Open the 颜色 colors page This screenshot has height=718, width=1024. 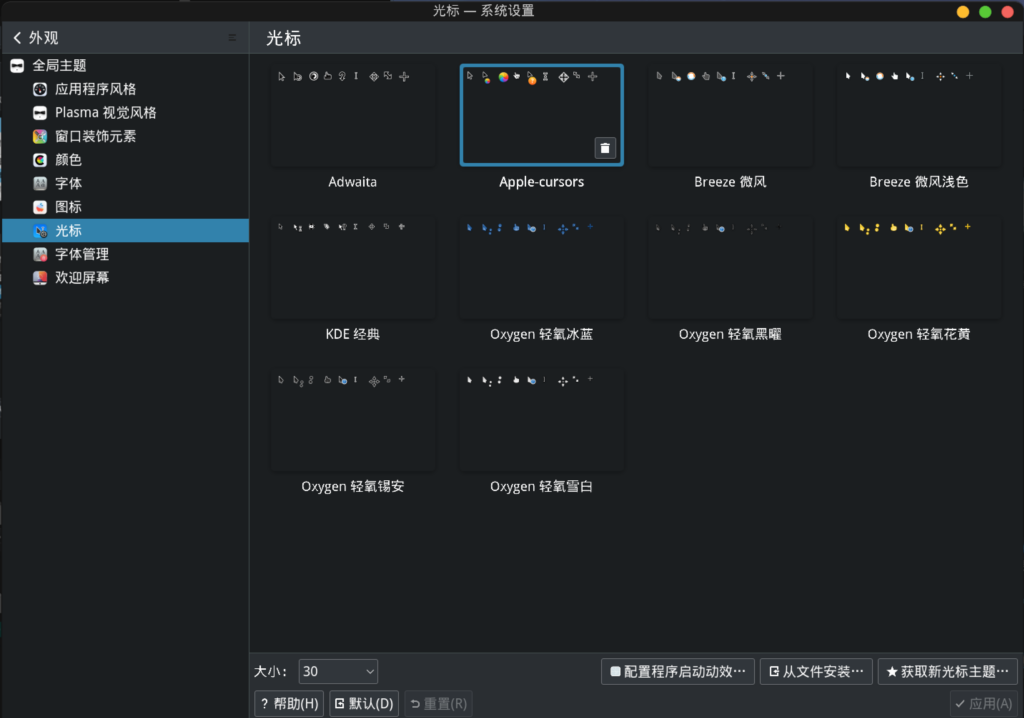click(124, 159)
